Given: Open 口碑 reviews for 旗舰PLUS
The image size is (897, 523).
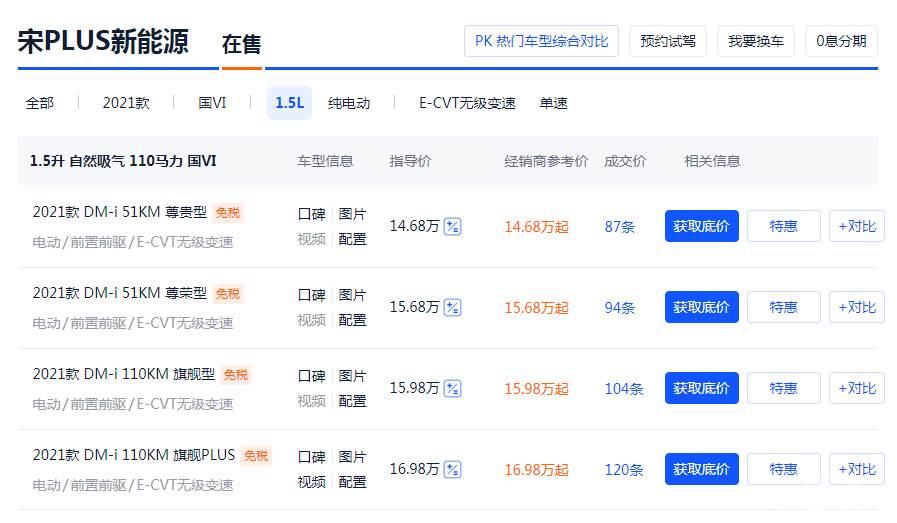Looking at the screenshot, I should 311,458.
